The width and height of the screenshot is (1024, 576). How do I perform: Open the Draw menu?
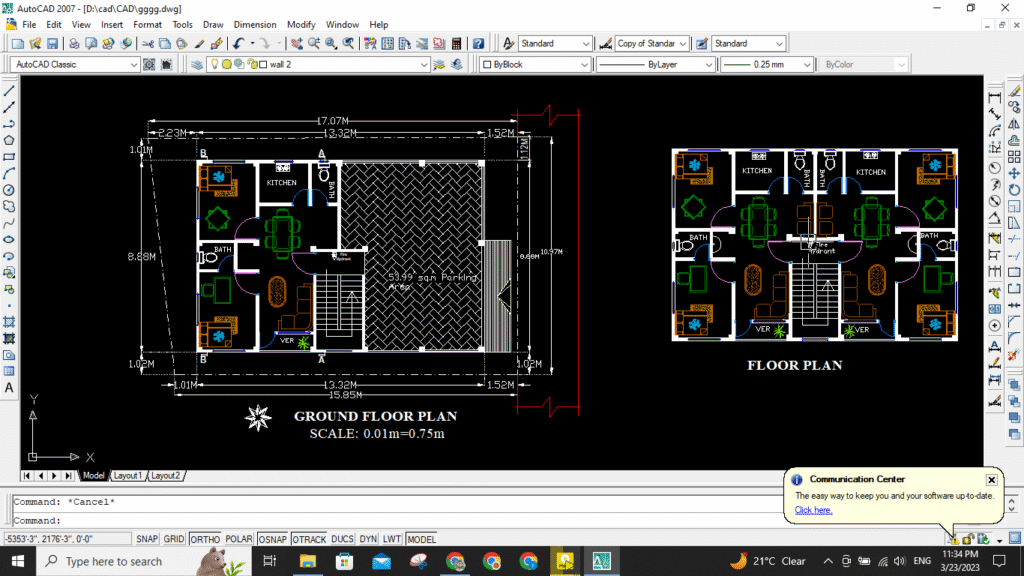coord(213,25)
